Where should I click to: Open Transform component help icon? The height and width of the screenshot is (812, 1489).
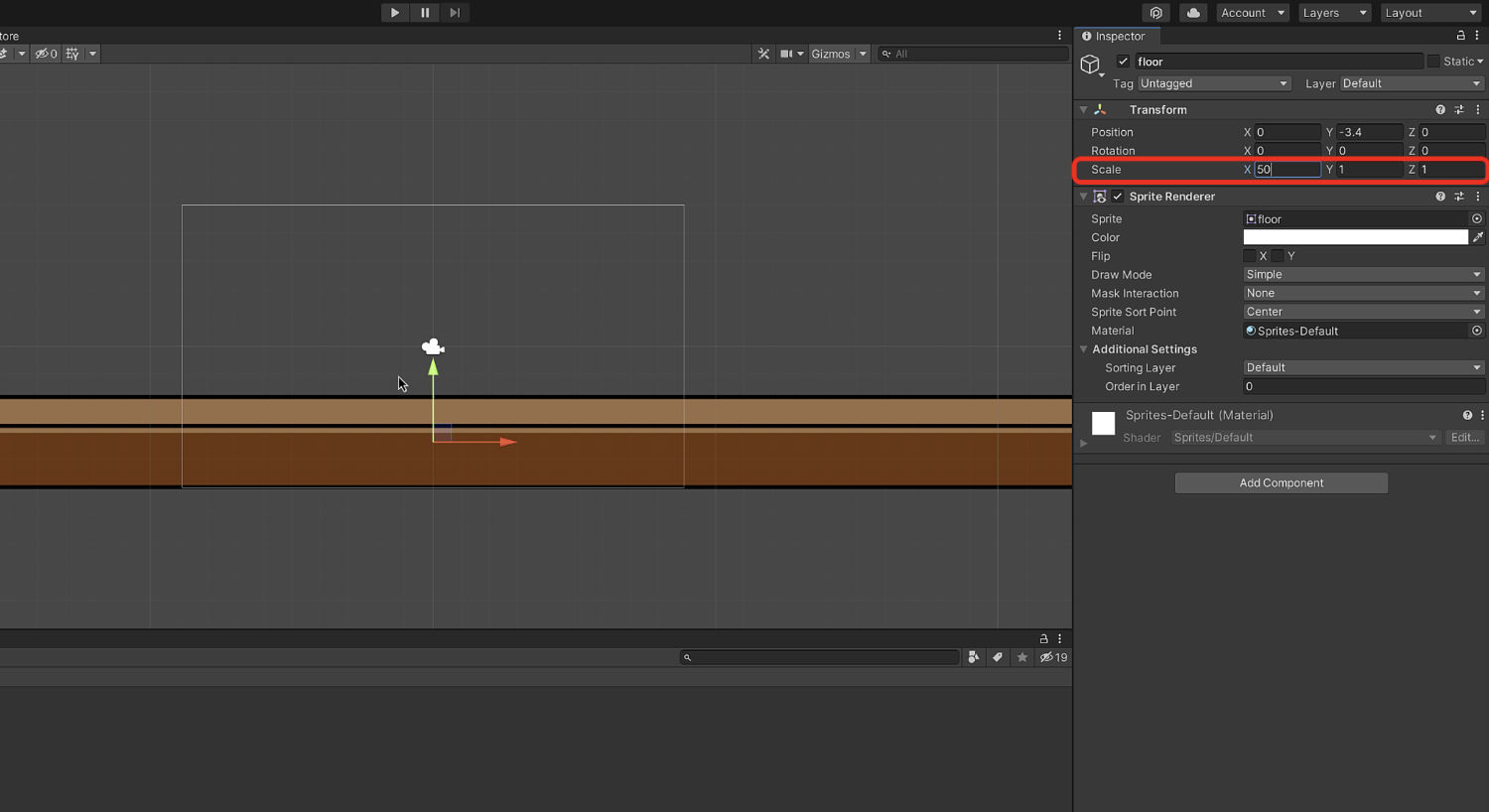tap(1440, 110)
